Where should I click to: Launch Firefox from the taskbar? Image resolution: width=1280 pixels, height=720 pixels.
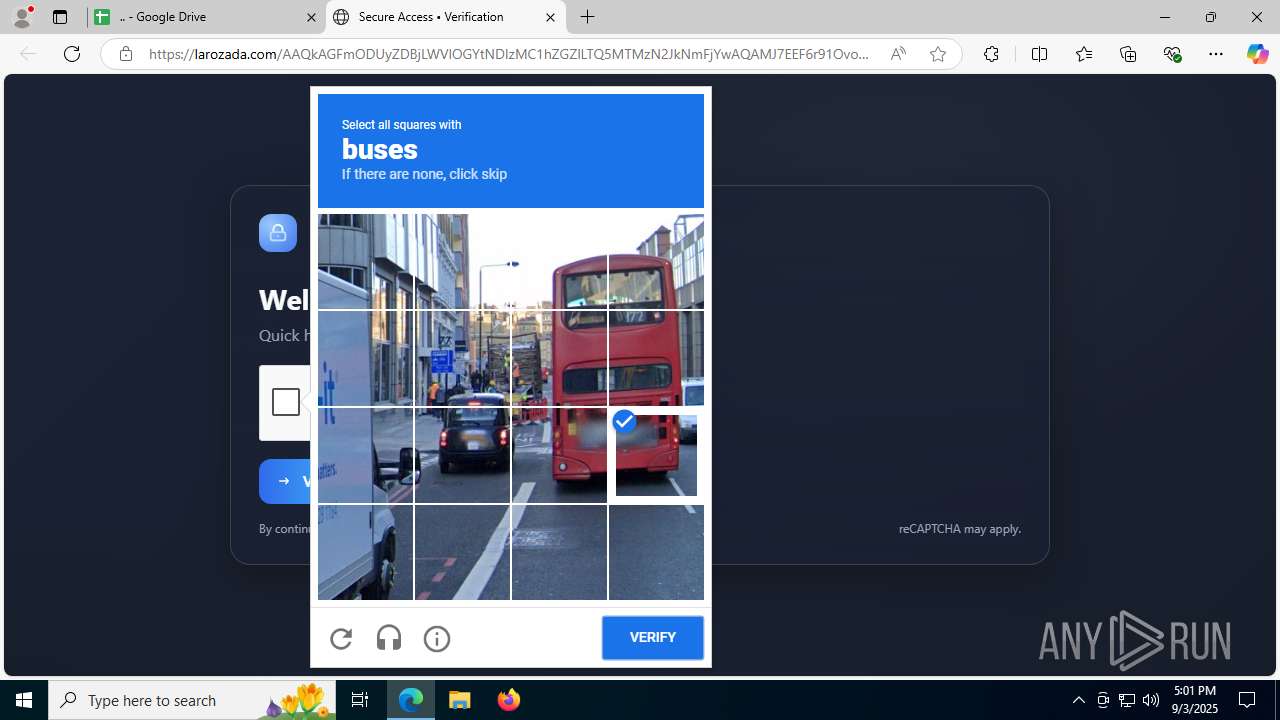point(508,700)
